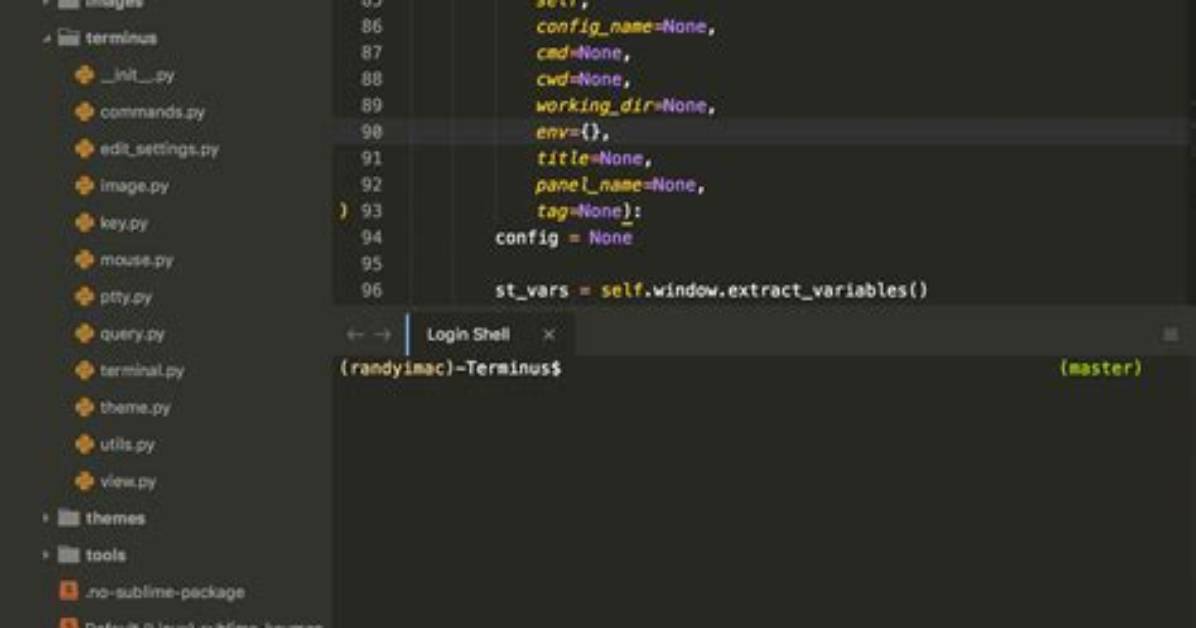Click the git marker beside line 93
This screenshot has width=1196, height=628.
[343, 211]
